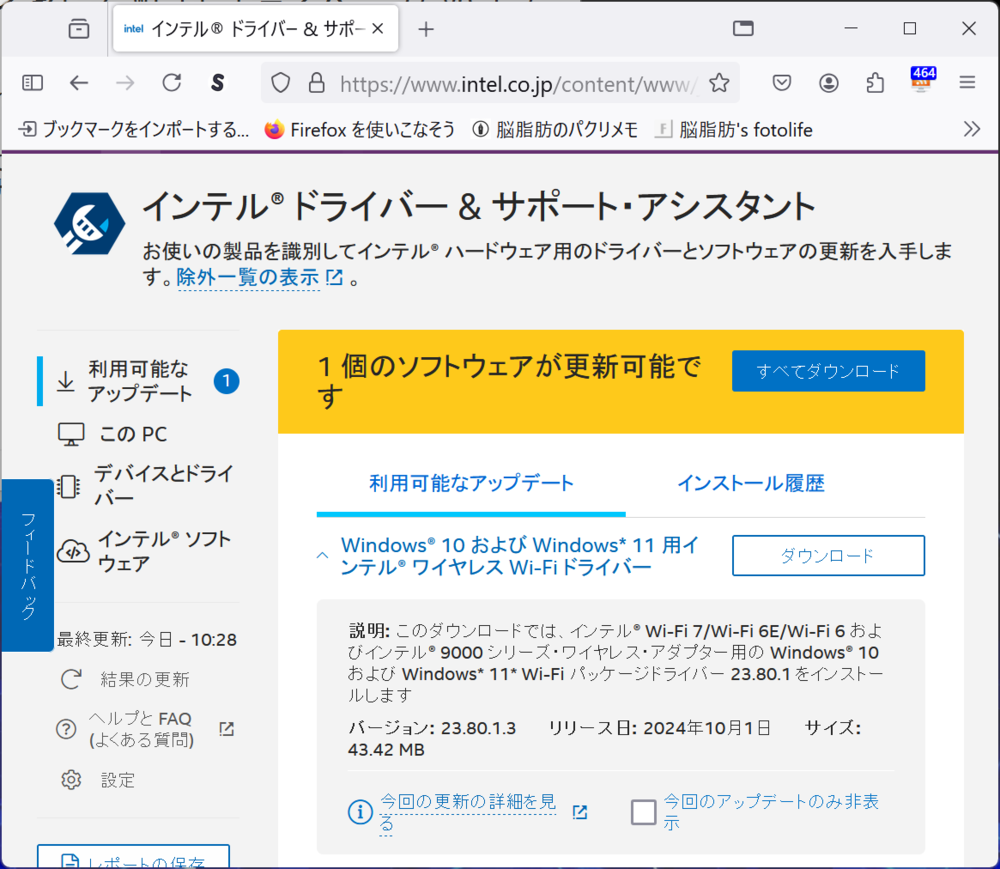Click the gear icon next to 設定

click(71, 780)
